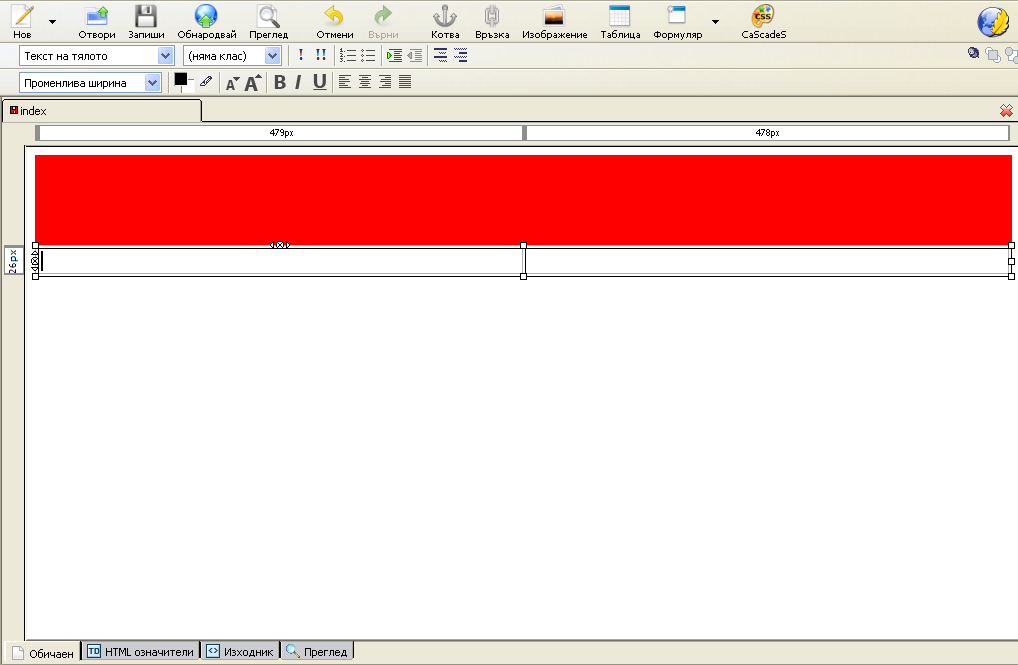Align text to the left

tap(345, 82)
